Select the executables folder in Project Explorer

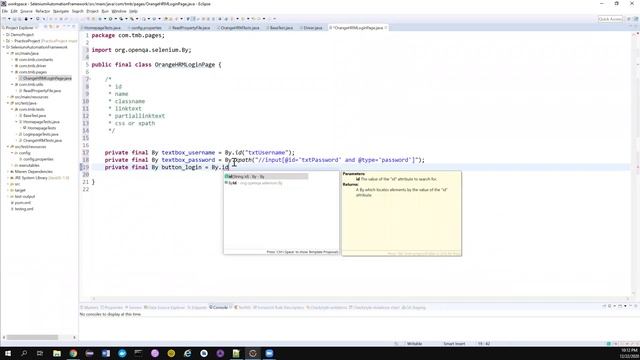pyautogui.click(x=29, y=165)
